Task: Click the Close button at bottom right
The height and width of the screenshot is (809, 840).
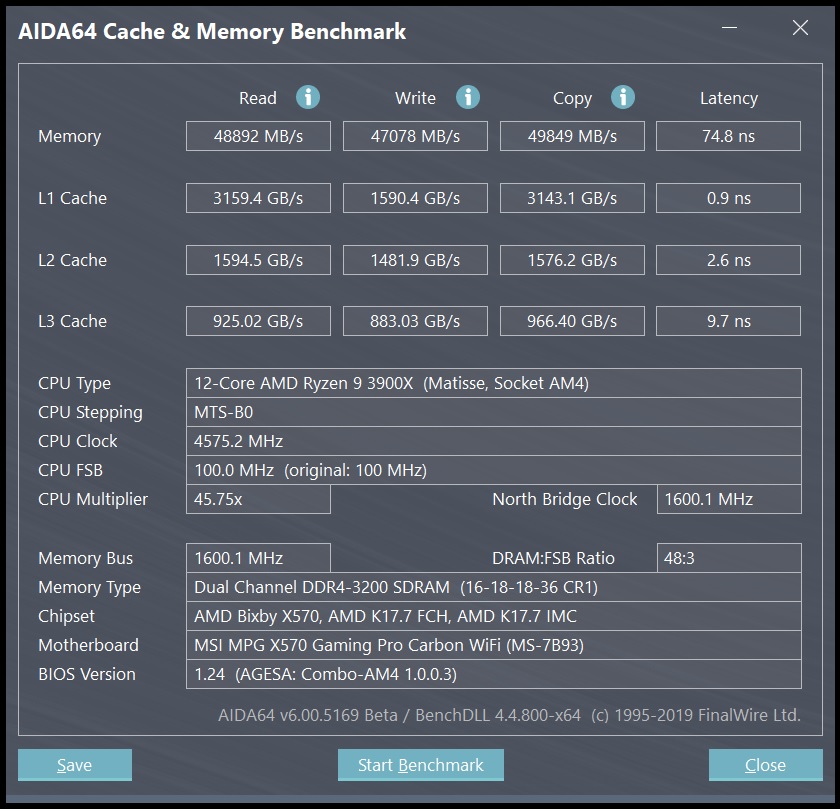Action: pyautogui.click(x=765, y=765)
